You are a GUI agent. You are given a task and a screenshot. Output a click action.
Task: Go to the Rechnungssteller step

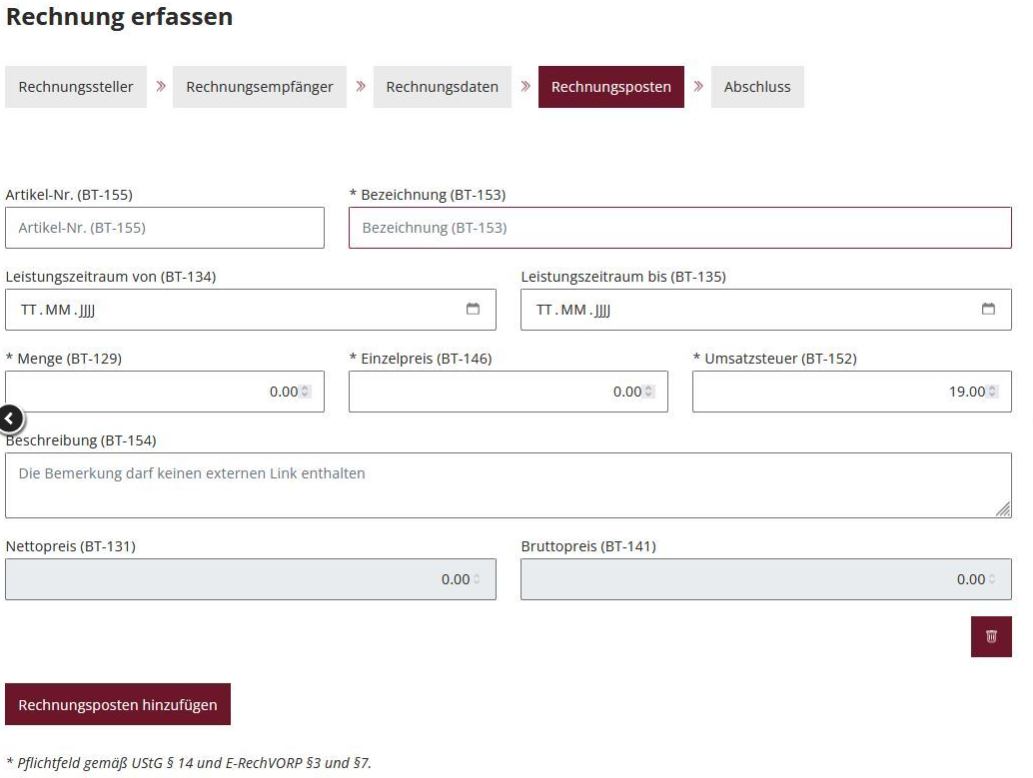(76, 87)
